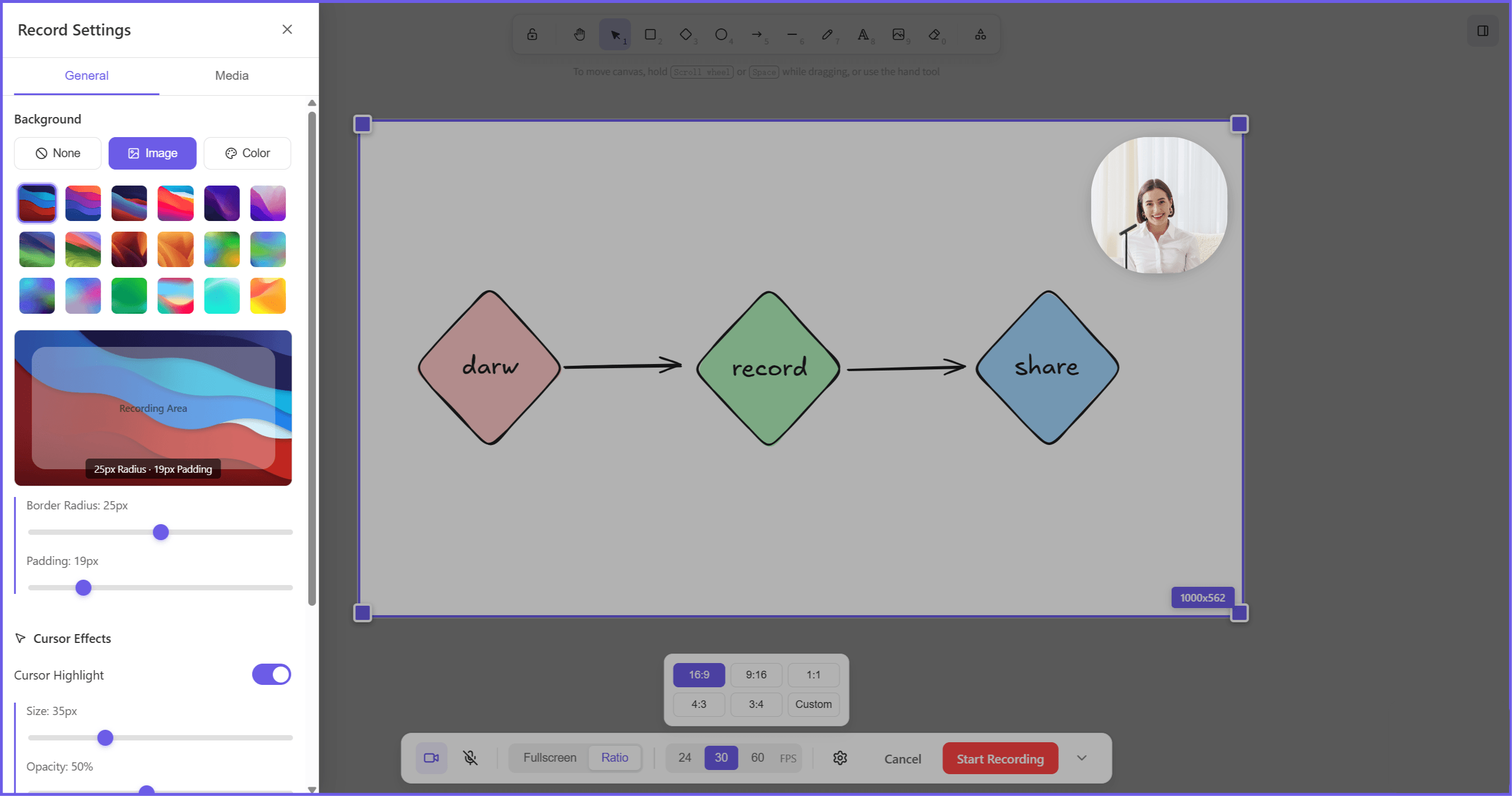Disable the Cursor Highlight toggle

[271, 674]
